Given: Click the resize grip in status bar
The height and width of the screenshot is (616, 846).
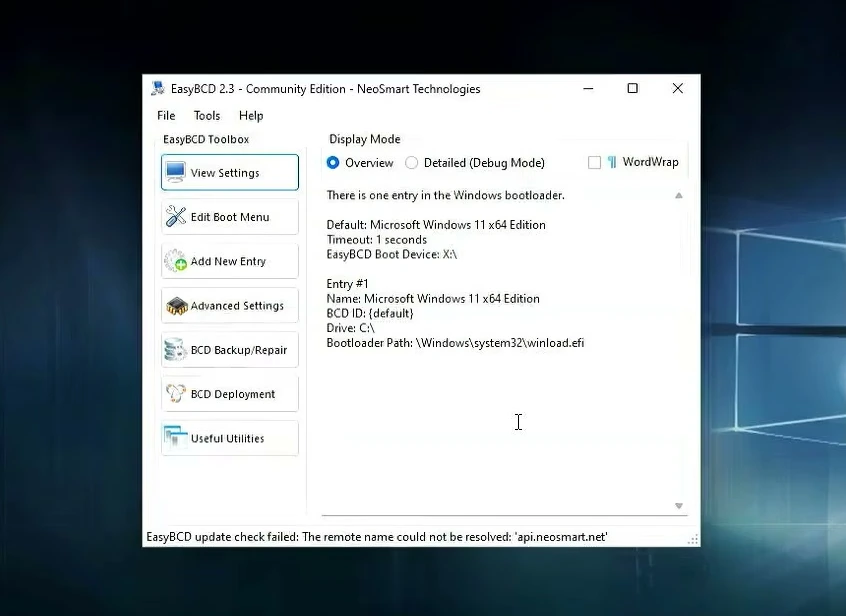Looking at the screenshot, I should click(693, 539).
